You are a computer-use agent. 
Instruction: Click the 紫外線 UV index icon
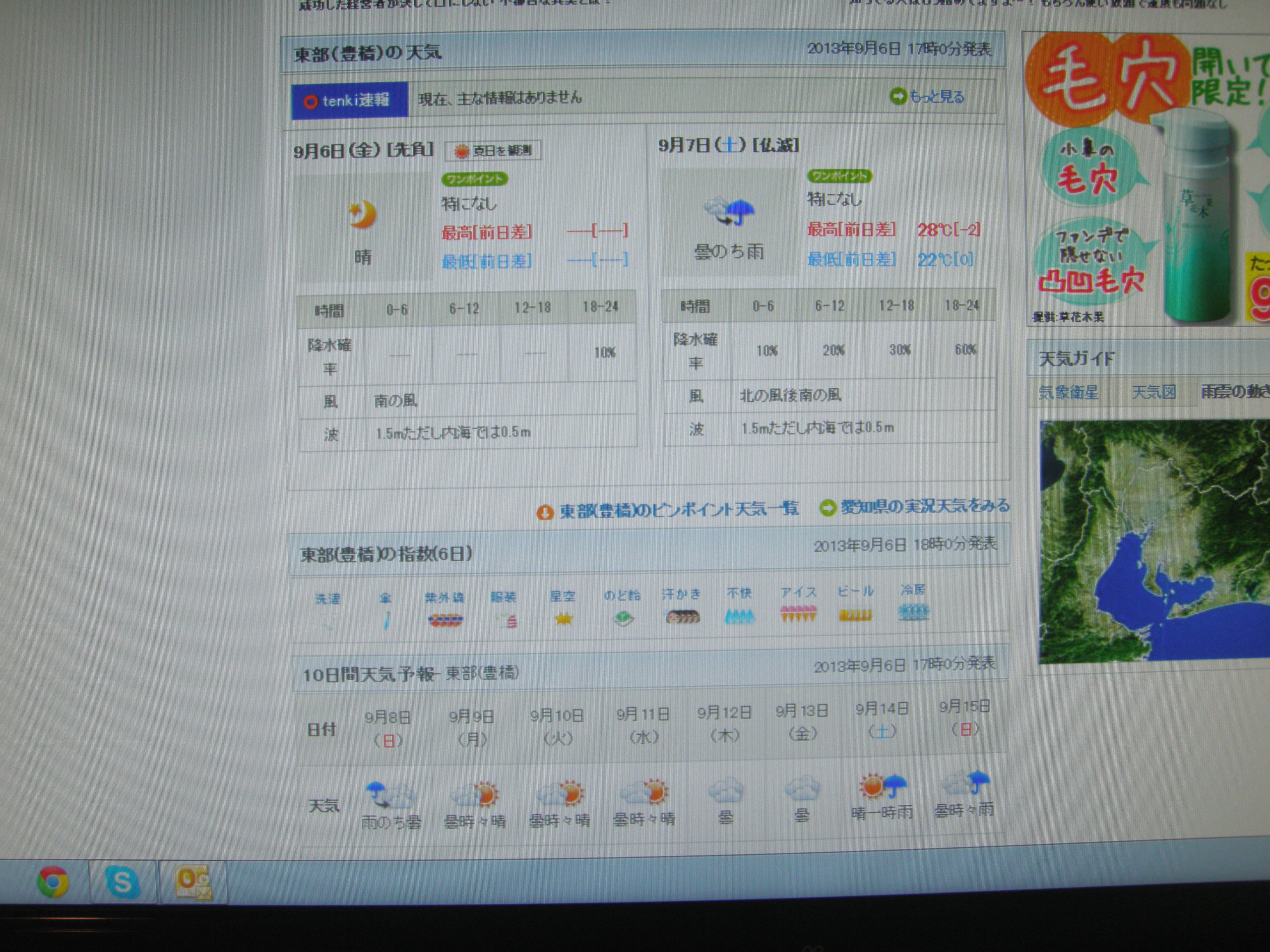pos(445,620)
